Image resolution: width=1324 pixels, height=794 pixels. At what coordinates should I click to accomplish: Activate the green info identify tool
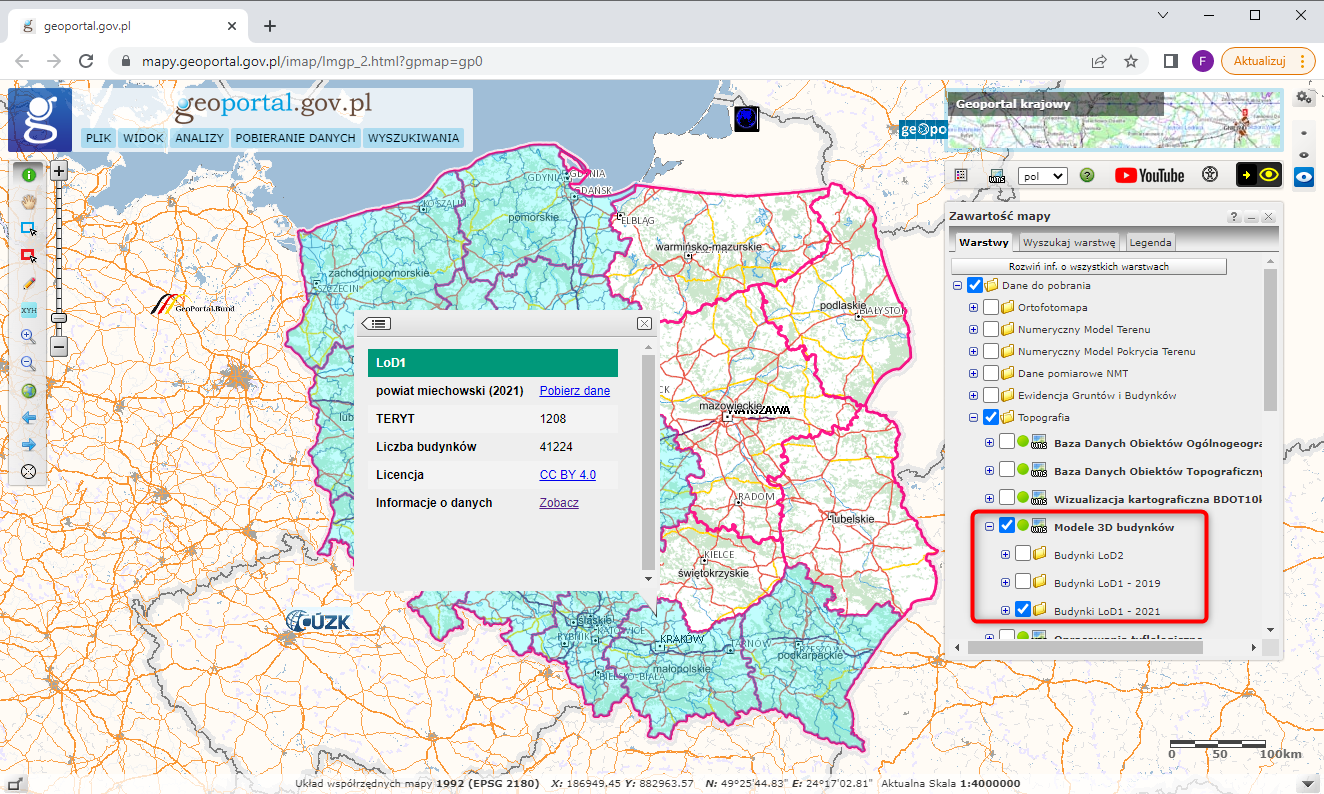pyautogui.click(x=29, y=174)
